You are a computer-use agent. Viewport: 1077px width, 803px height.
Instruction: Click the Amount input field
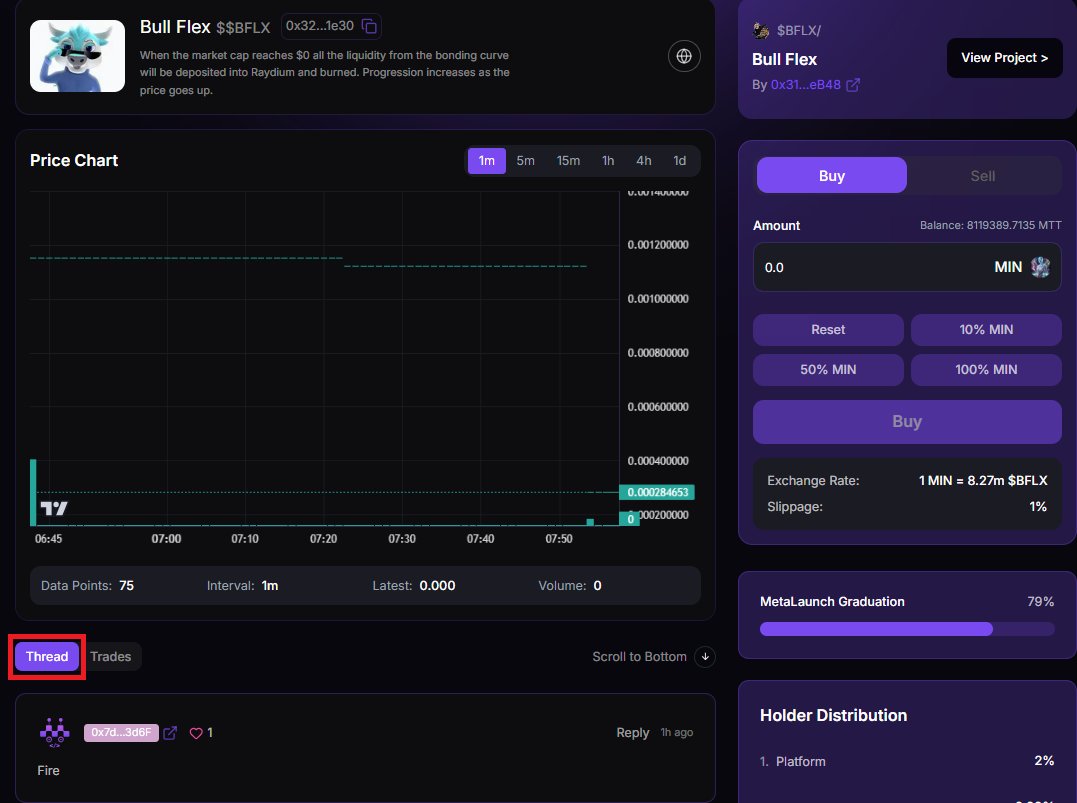point(870,268)
